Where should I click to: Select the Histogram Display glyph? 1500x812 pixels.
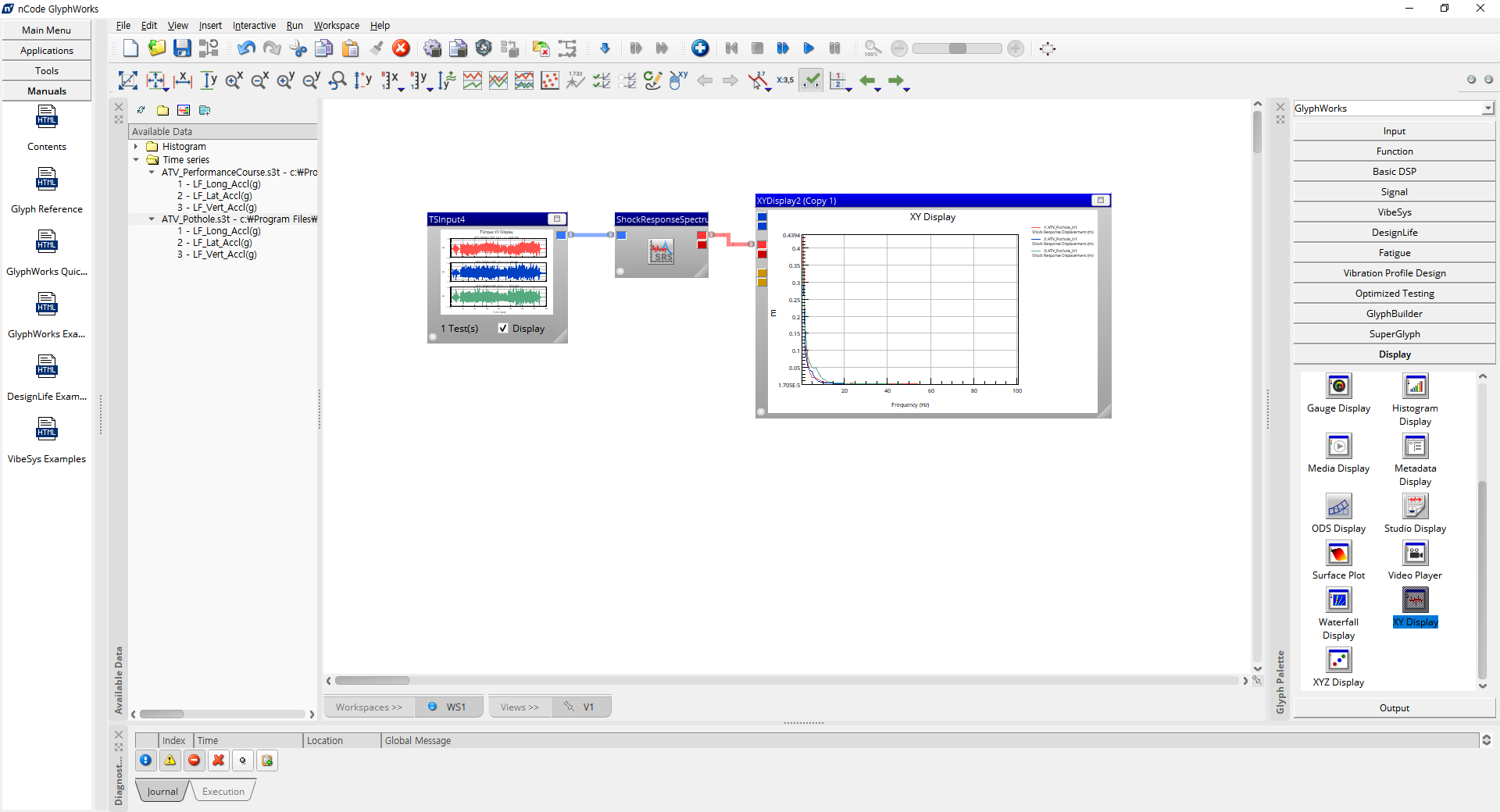pos(1415,400)
